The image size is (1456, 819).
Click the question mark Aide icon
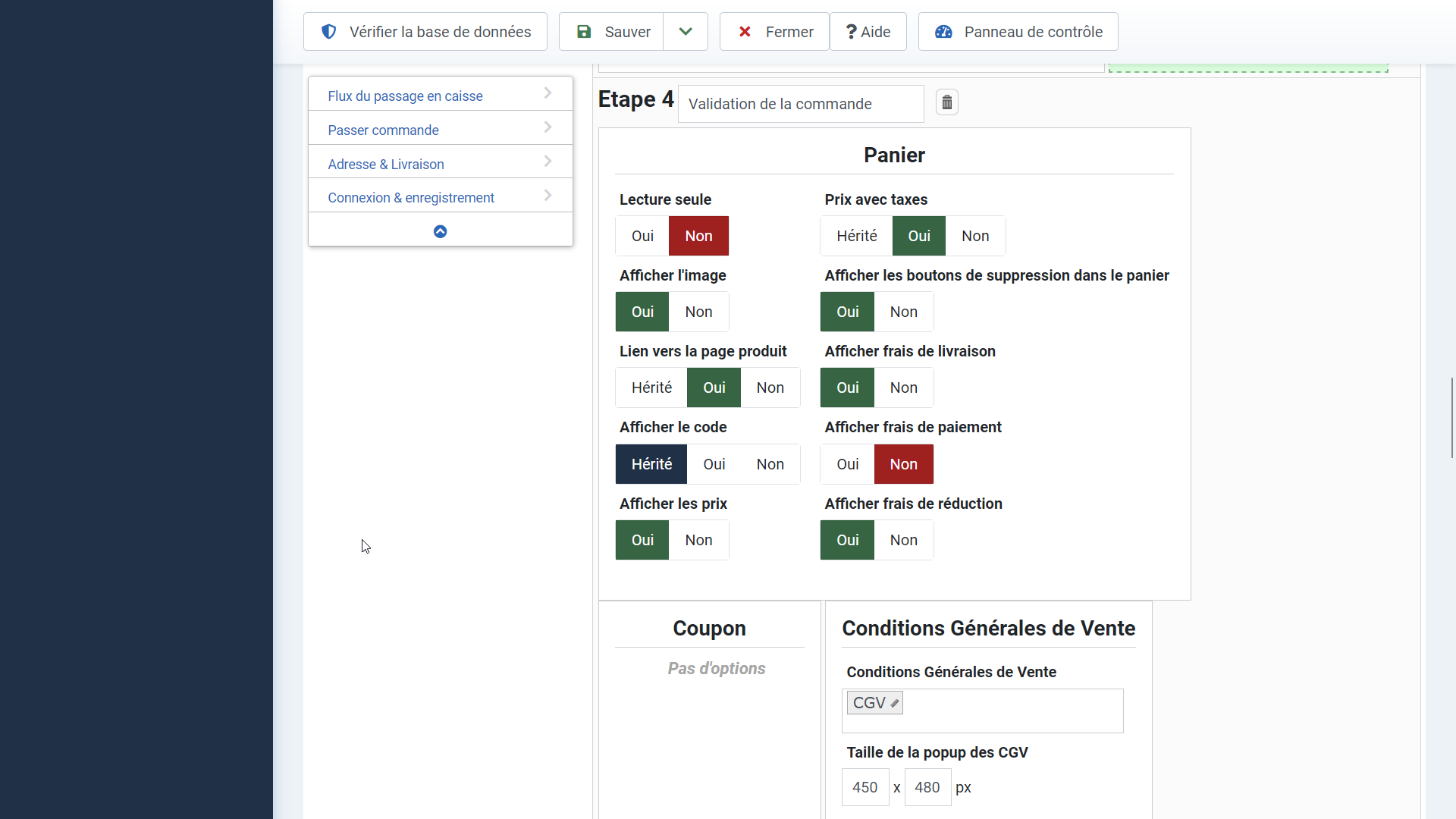[x=851, y=32]
